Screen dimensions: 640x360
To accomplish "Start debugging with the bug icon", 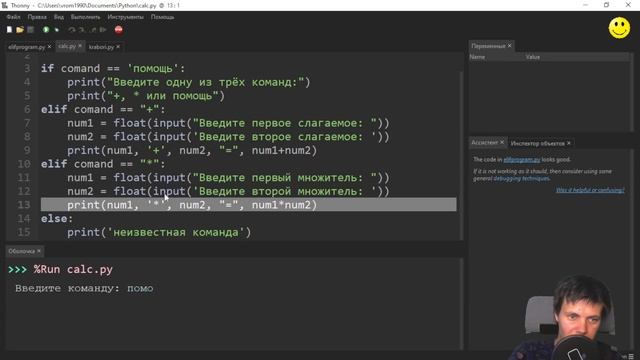I will click(57, 30).
